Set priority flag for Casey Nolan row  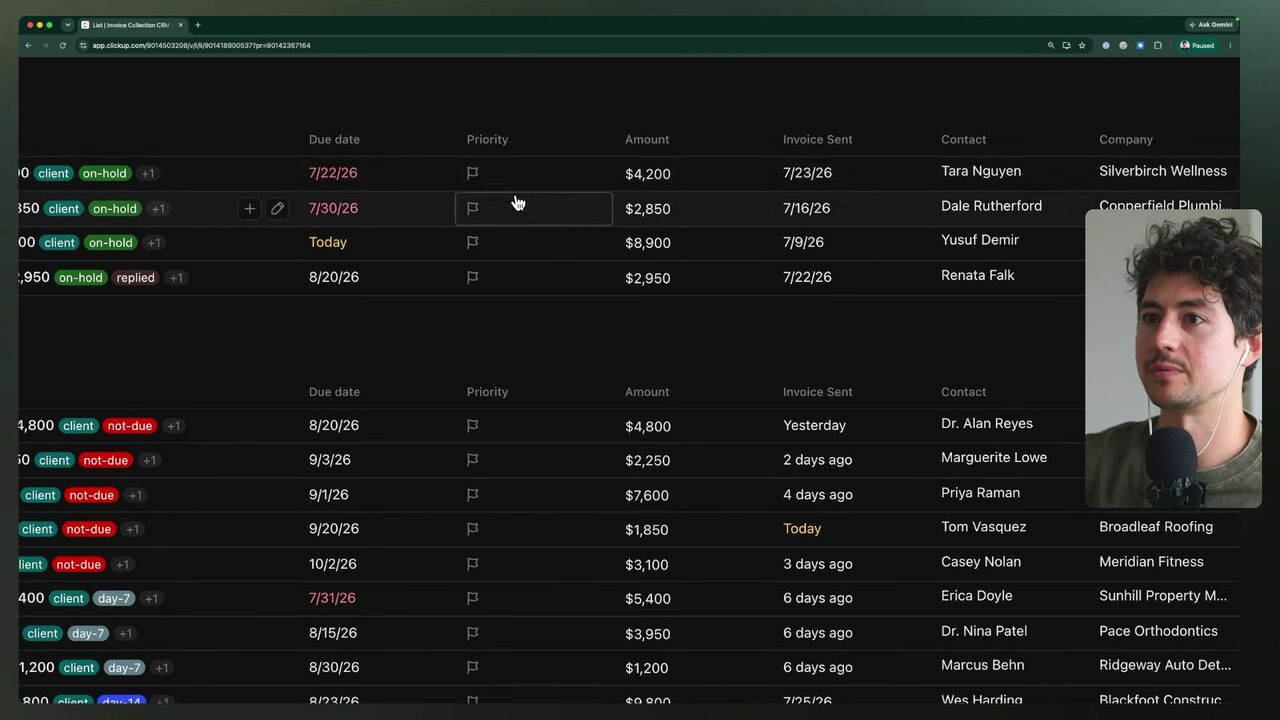coord(473,564)
